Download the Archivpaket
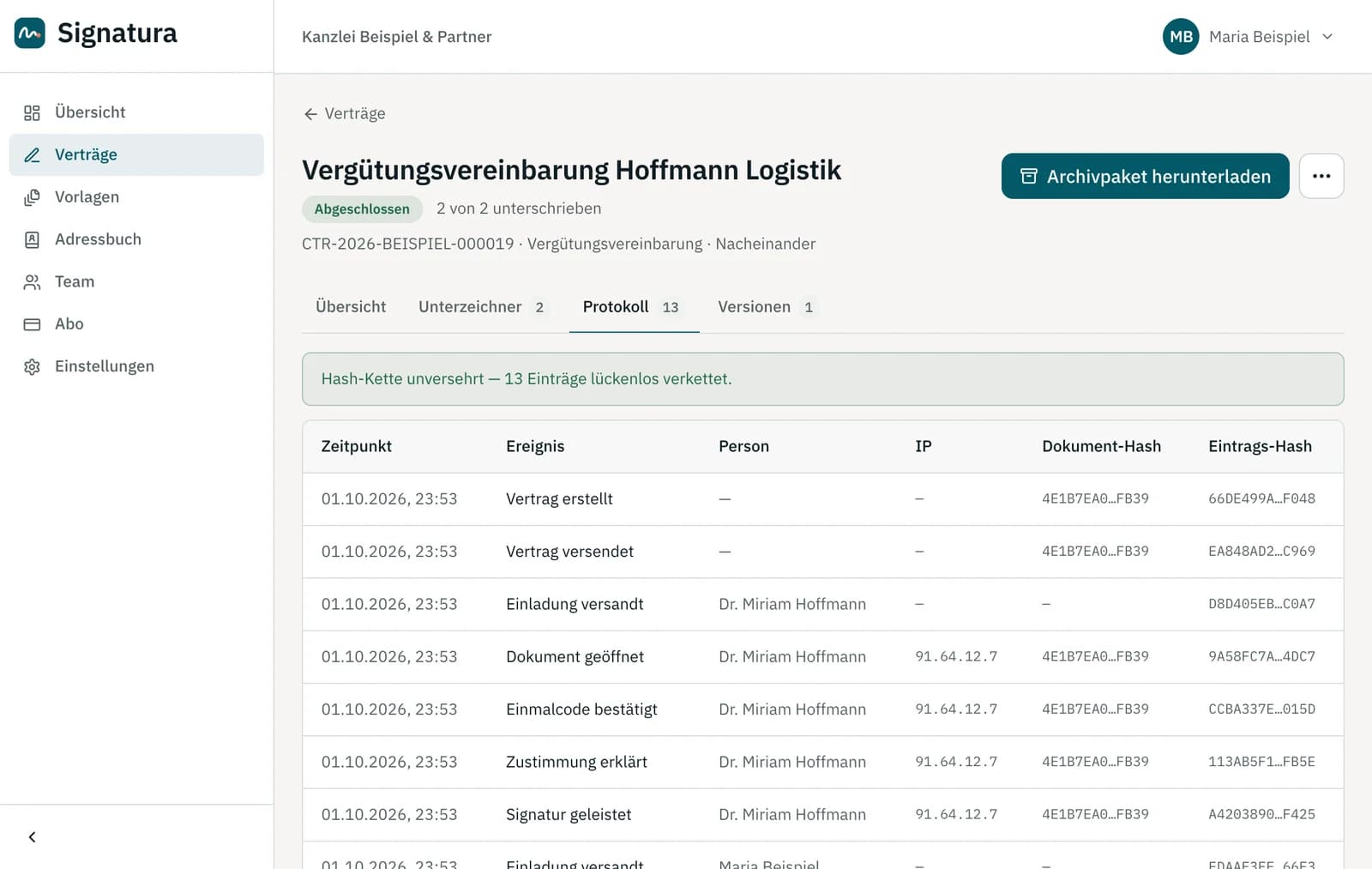This screenshot has height=869, width=1372. (1145, 176)
